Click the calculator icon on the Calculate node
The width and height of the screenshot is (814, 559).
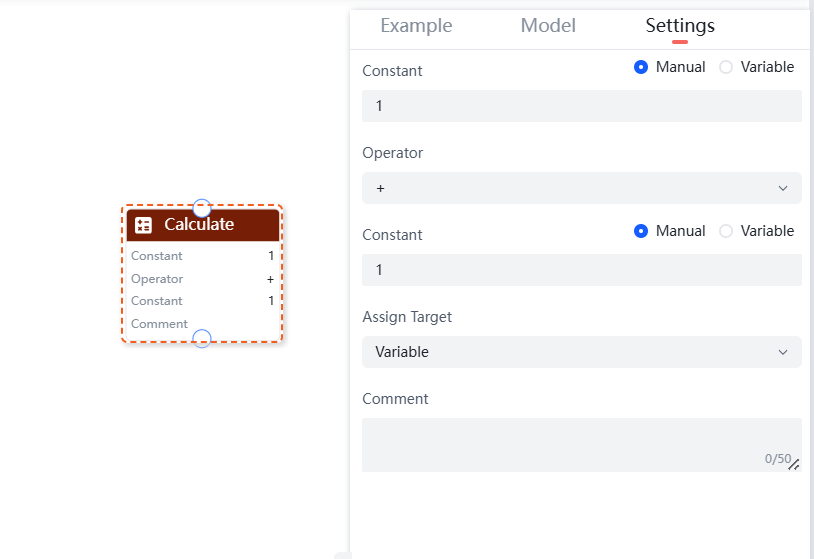143,225
